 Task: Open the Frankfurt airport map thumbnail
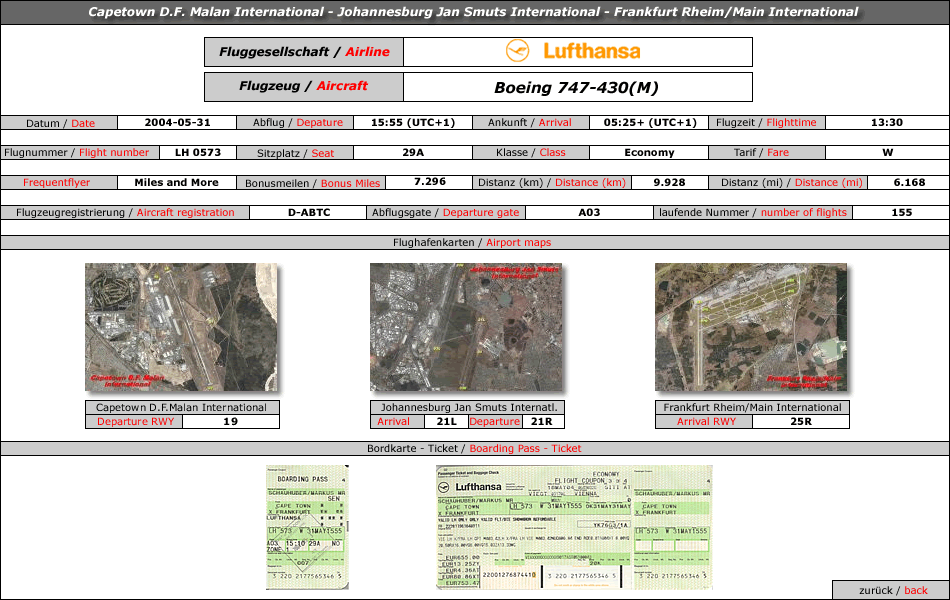pos(751,327)
